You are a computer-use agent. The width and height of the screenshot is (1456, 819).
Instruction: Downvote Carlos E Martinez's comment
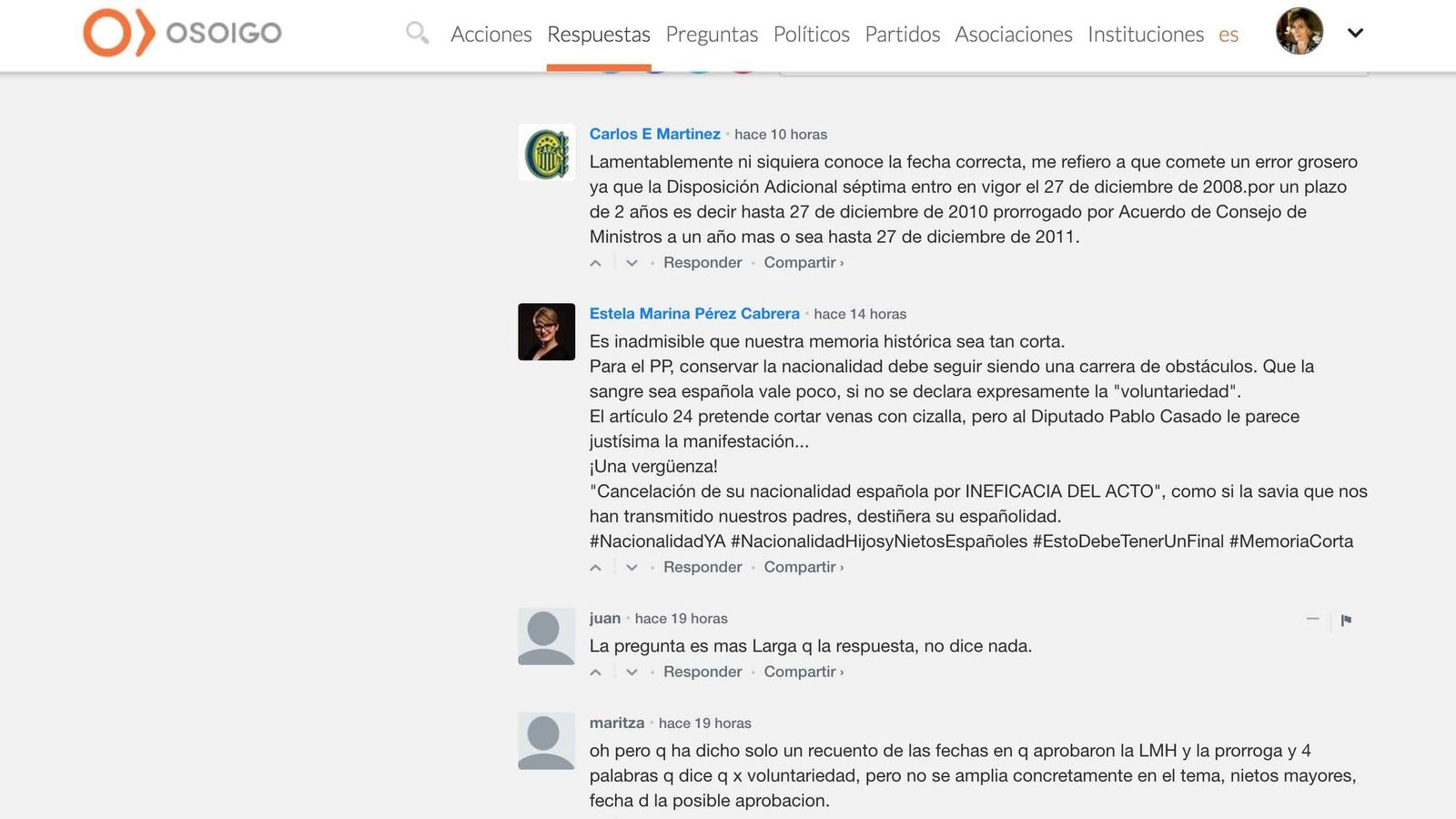632,263
